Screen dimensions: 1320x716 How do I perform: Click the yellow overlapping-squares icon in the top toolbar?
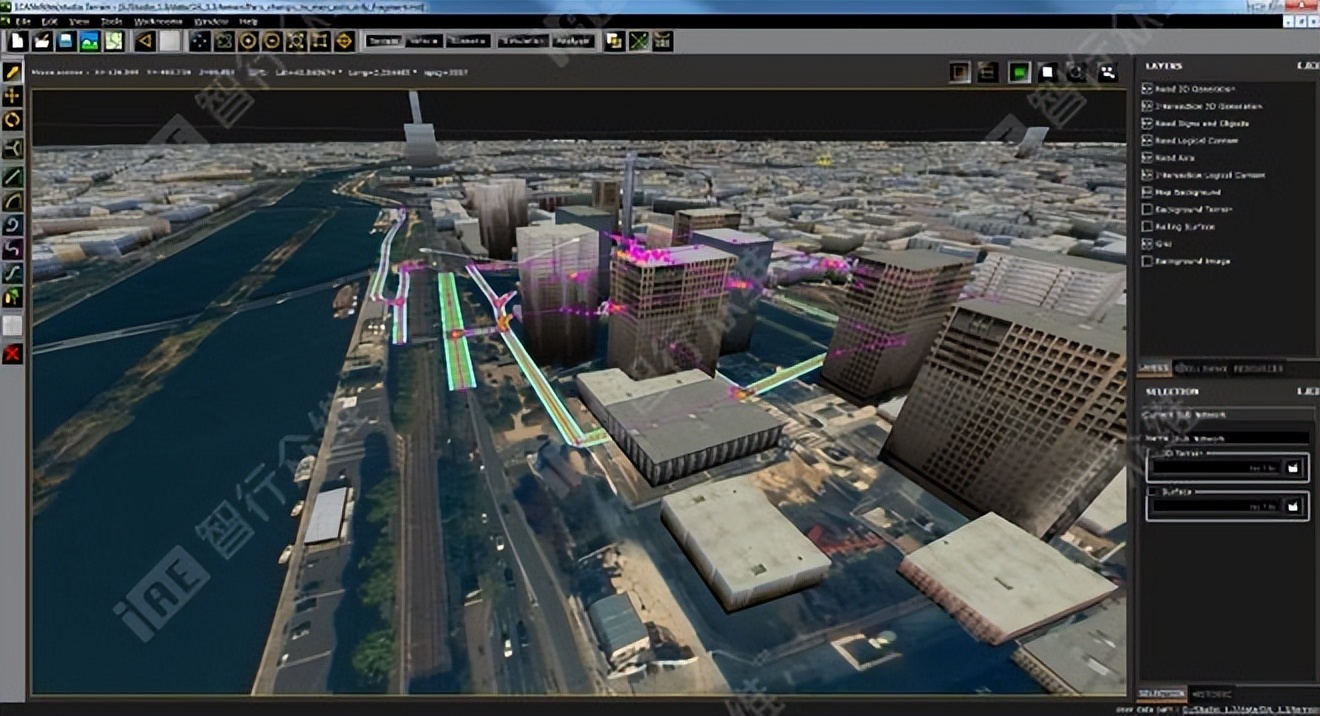[614, 41]
